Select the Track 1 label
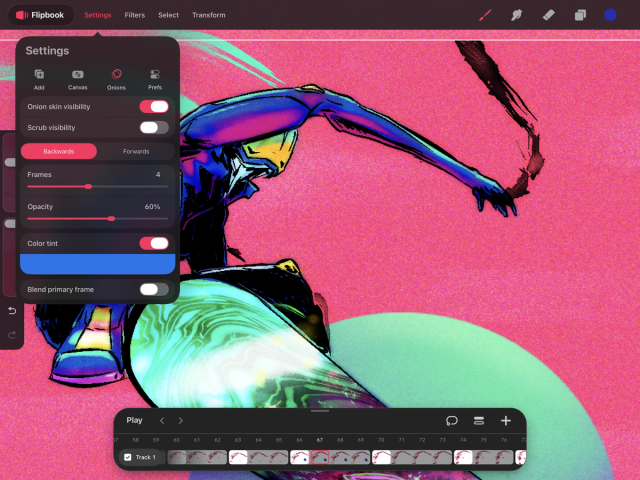Viewport: 640px width, 480px height. [146, 457]
